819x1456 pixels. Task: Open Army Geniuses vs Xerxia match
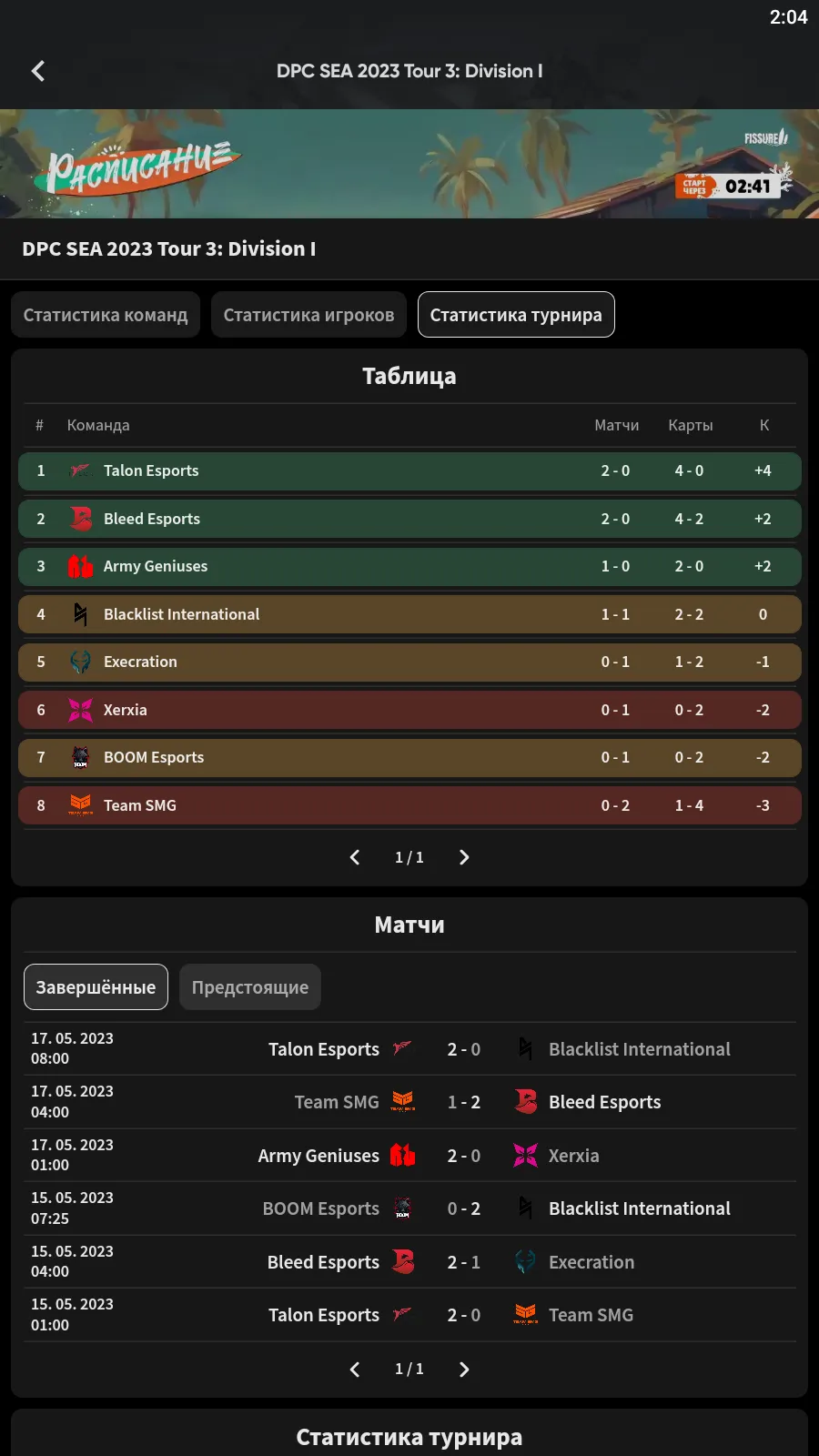click(464, 1156)
